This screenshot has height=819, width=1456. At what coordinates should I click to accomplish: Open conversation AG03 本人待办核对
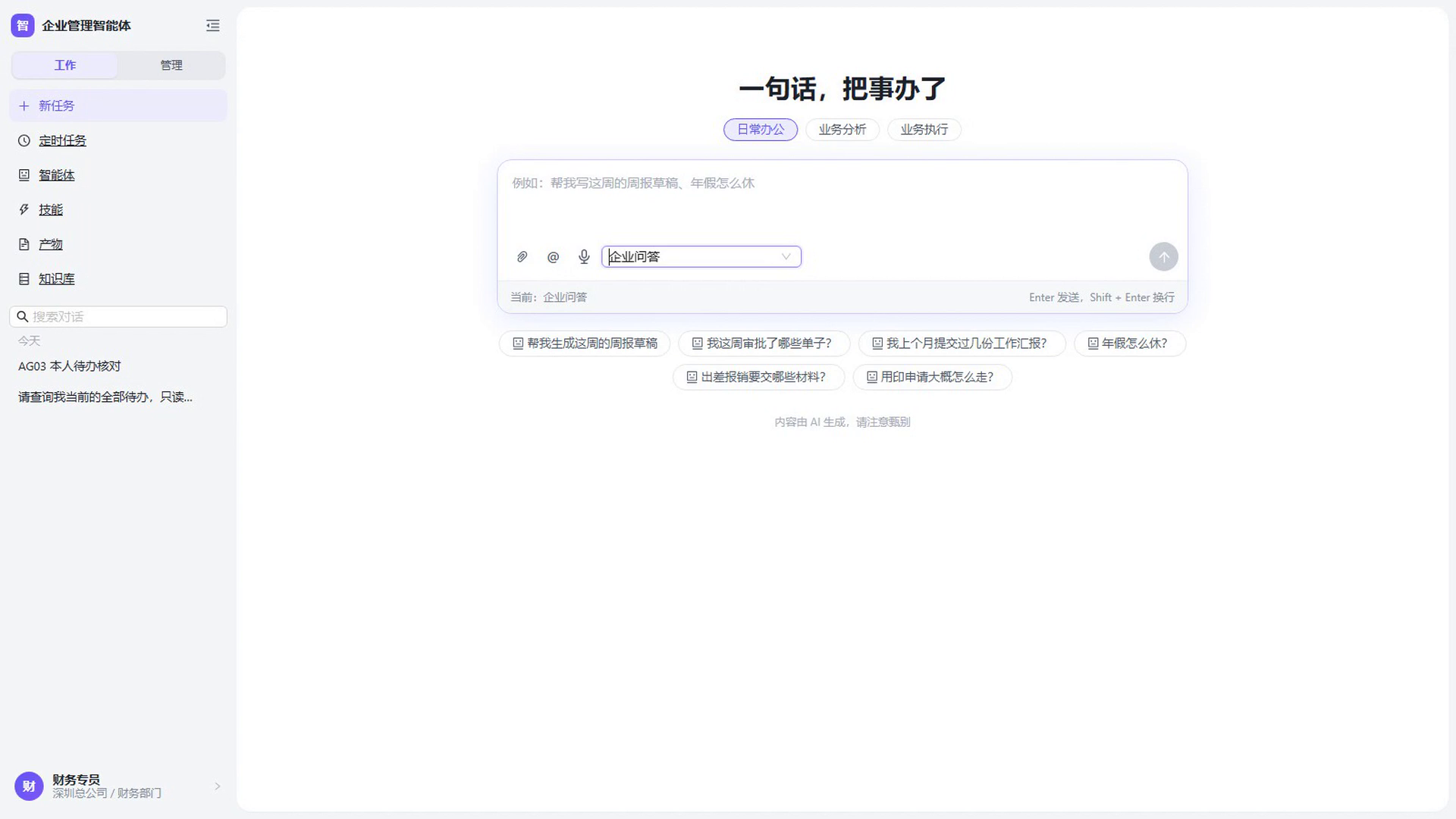(x=118, y=366)
